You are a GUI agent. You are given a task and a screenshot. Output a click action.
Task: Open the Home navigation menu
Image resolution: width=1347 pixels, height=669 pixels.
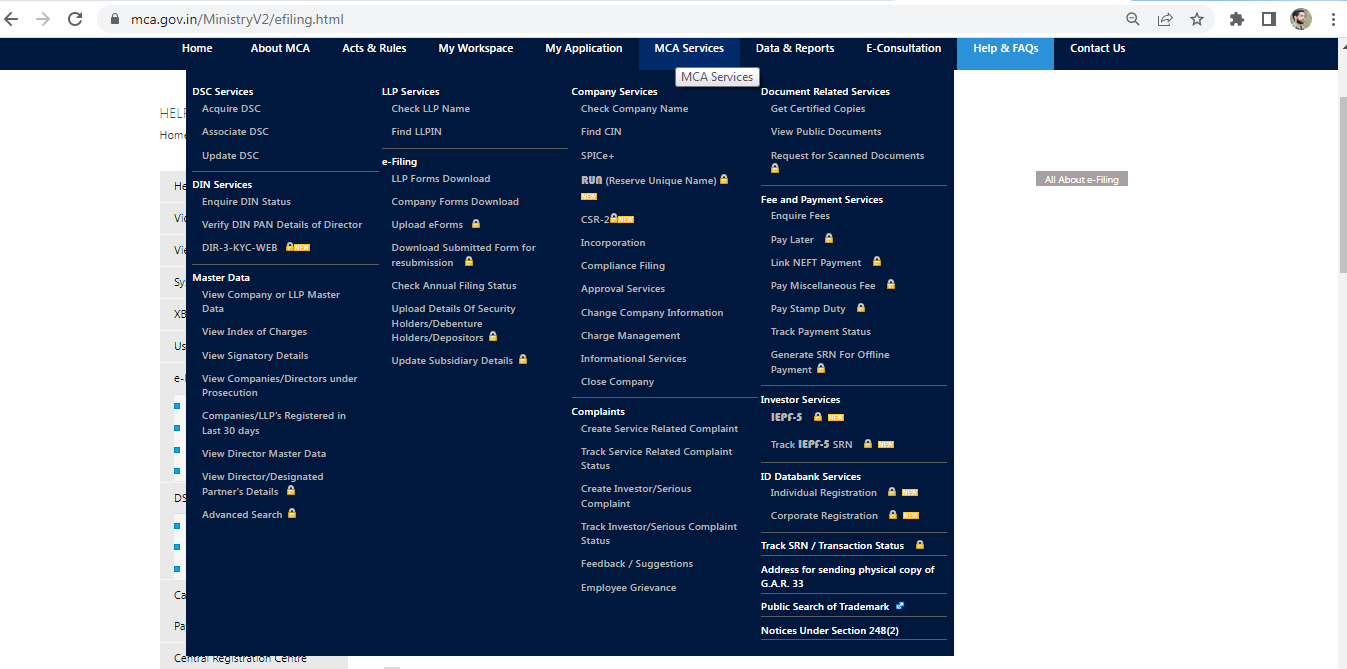(197, 48)
